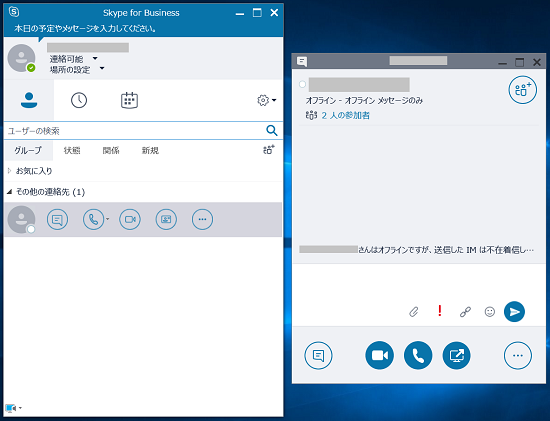Minimize the conversation window
The image size is (550, 421).
[x=503, y=63]
